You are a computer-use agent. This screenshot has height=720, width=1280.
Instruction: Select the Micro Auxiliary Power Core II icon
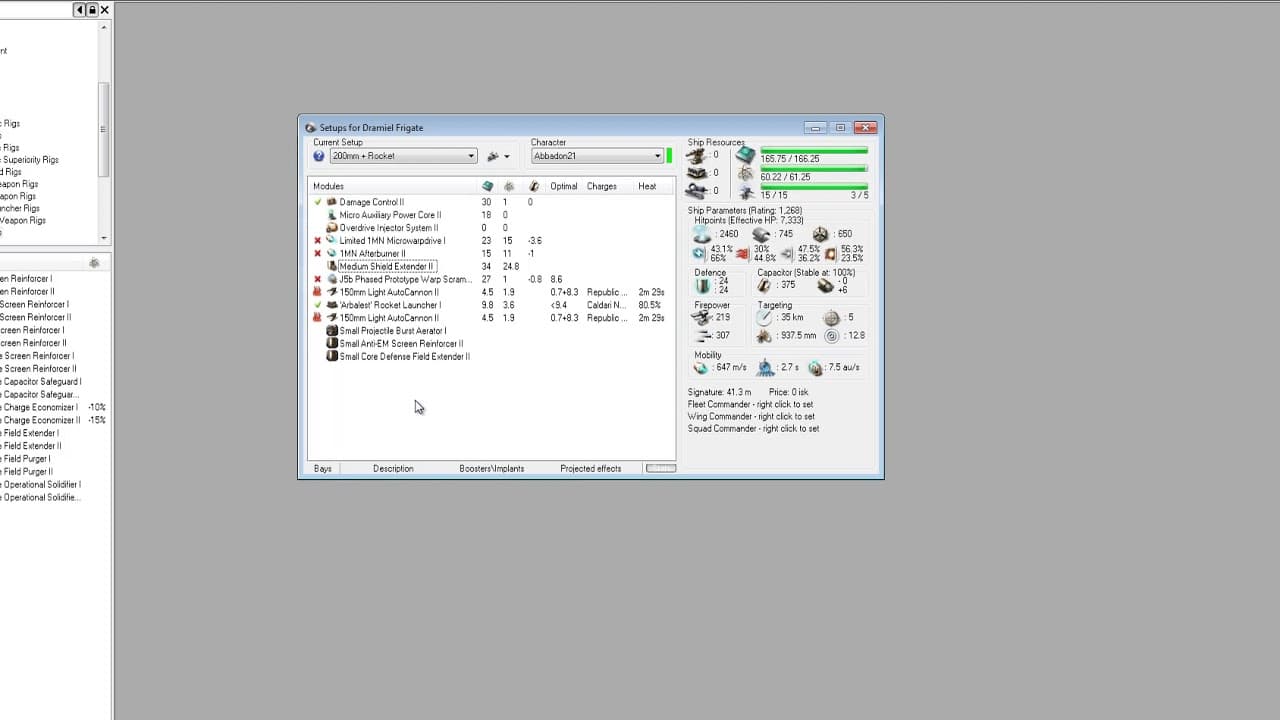(332, 215)
